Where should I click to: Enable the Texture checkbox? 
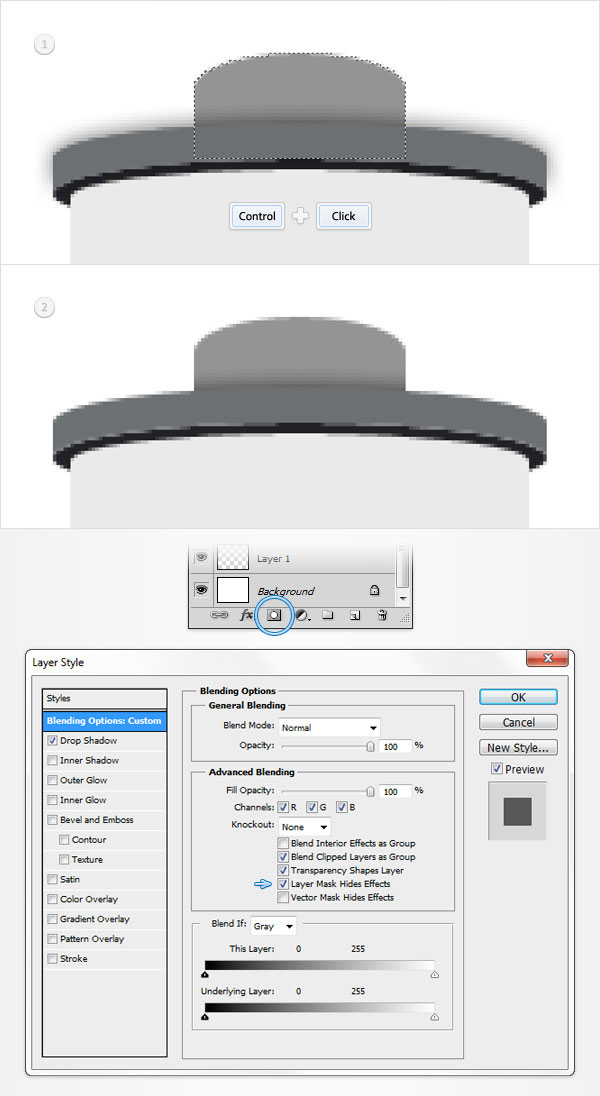point(64,859)
